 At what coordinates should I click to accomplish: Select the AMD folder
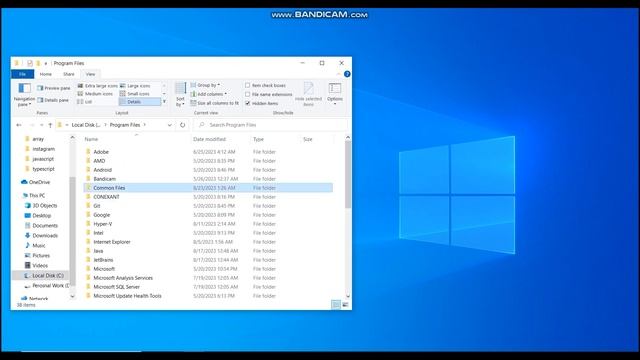click(x=99, y=161)
